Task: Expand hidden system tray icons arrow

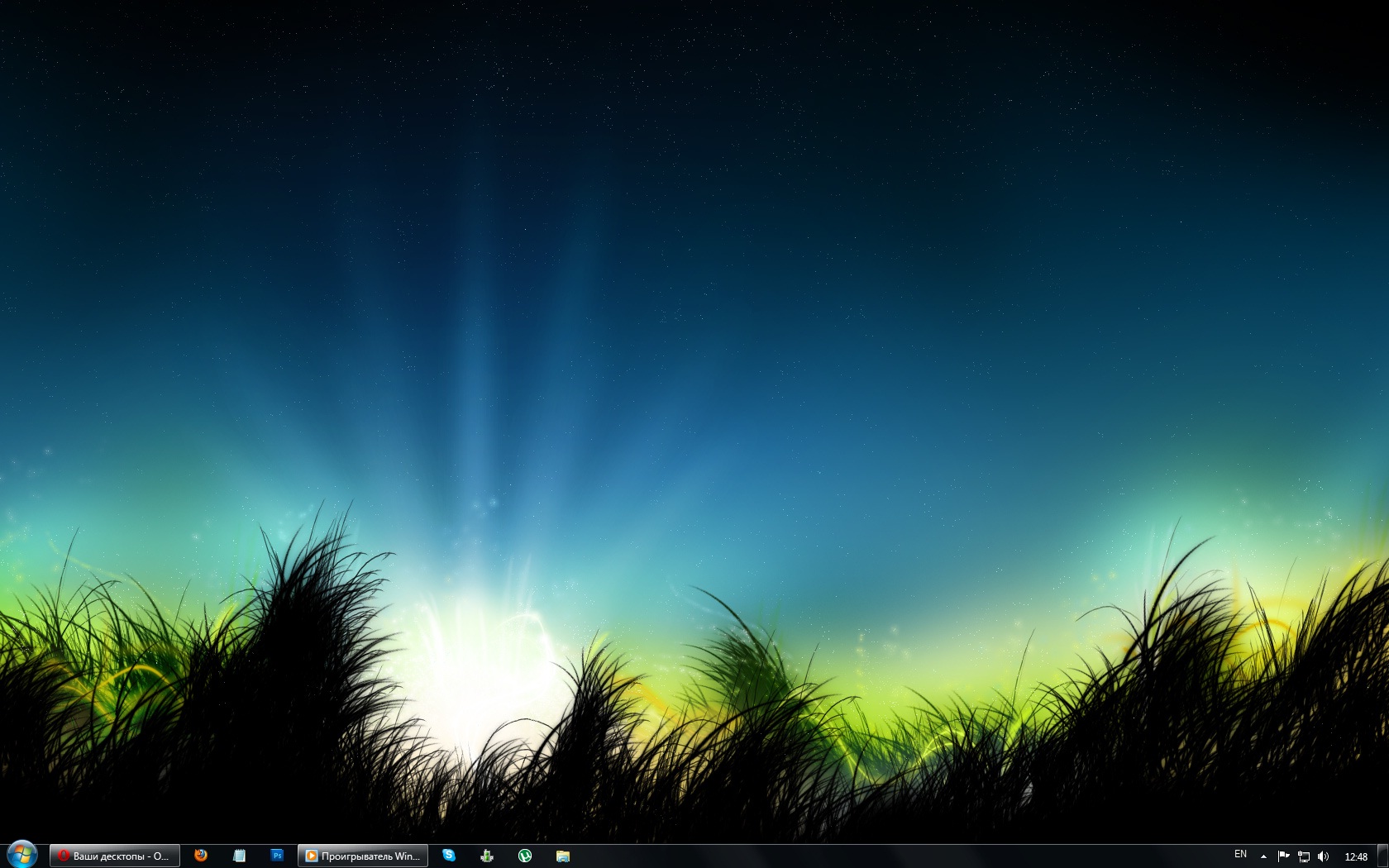Action: [1263, 856]
